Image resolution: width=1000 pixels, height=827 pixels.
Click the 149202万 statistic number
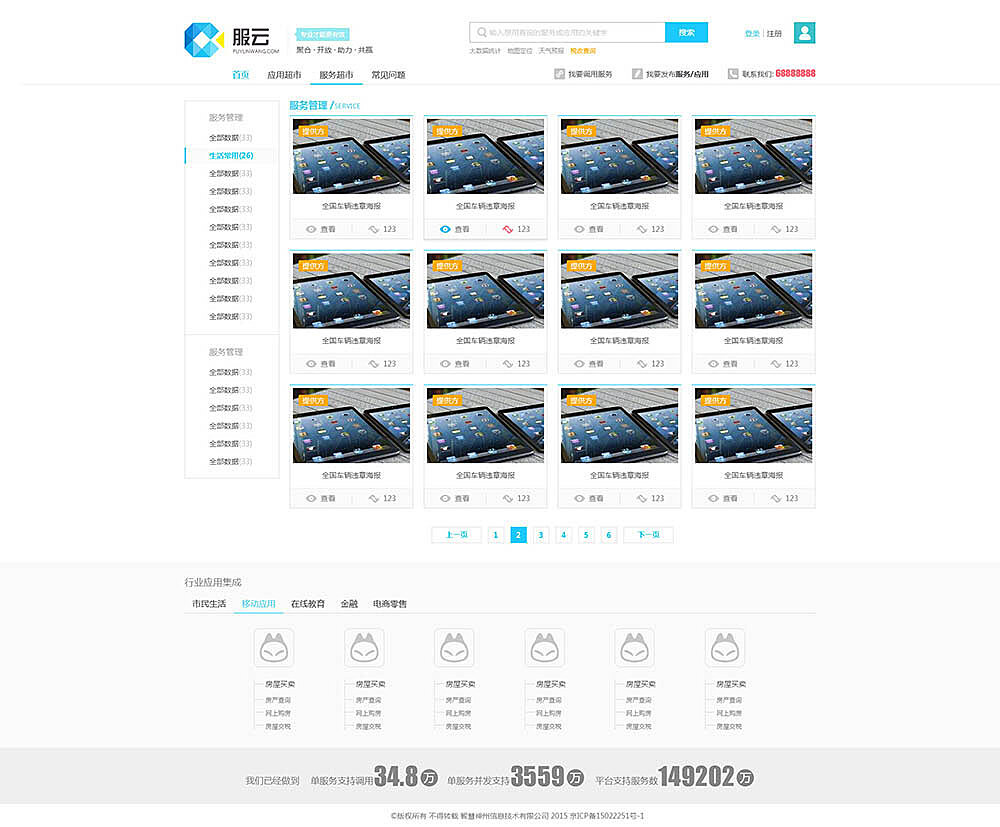(706, 777)
